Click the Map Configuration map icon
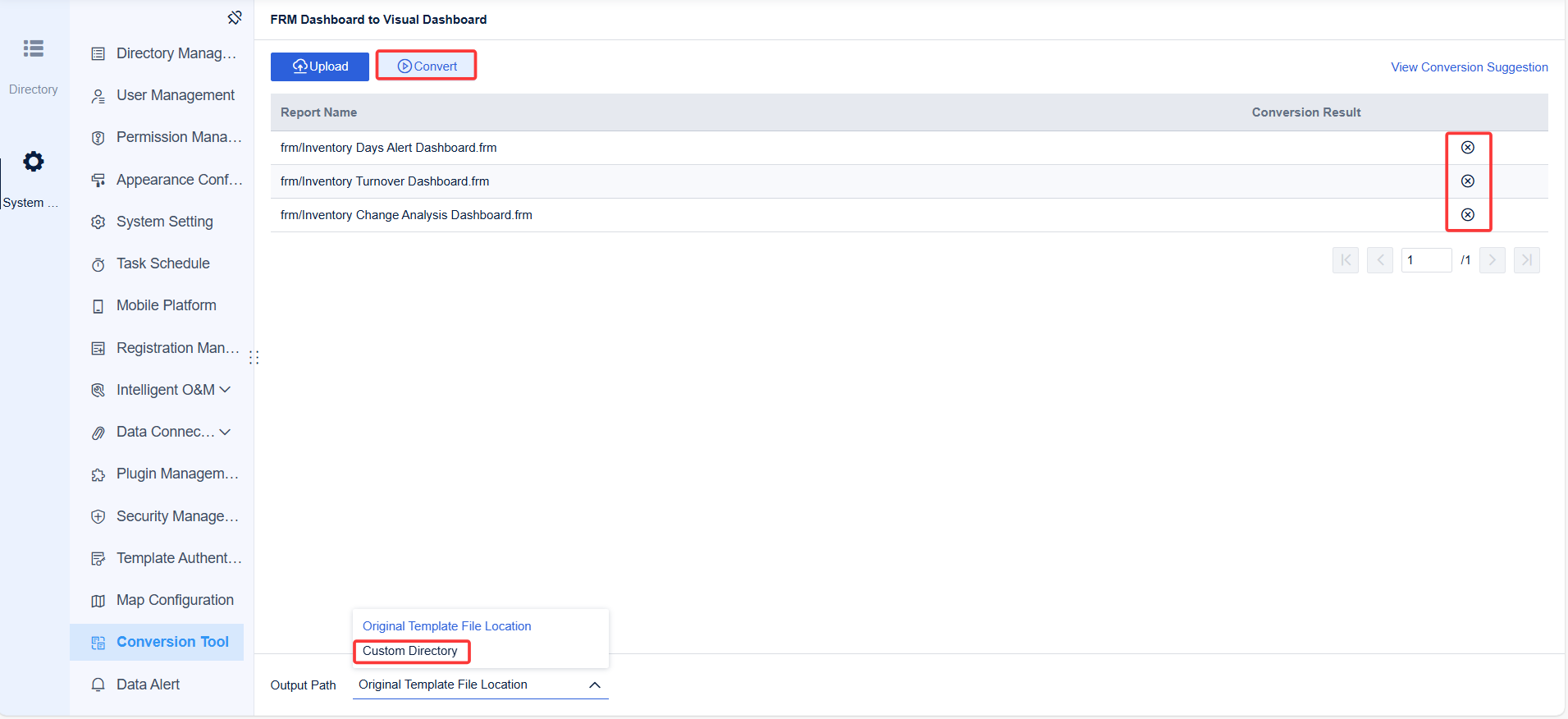The height and width of the screenshot is (719, 1568). [98, 601]
